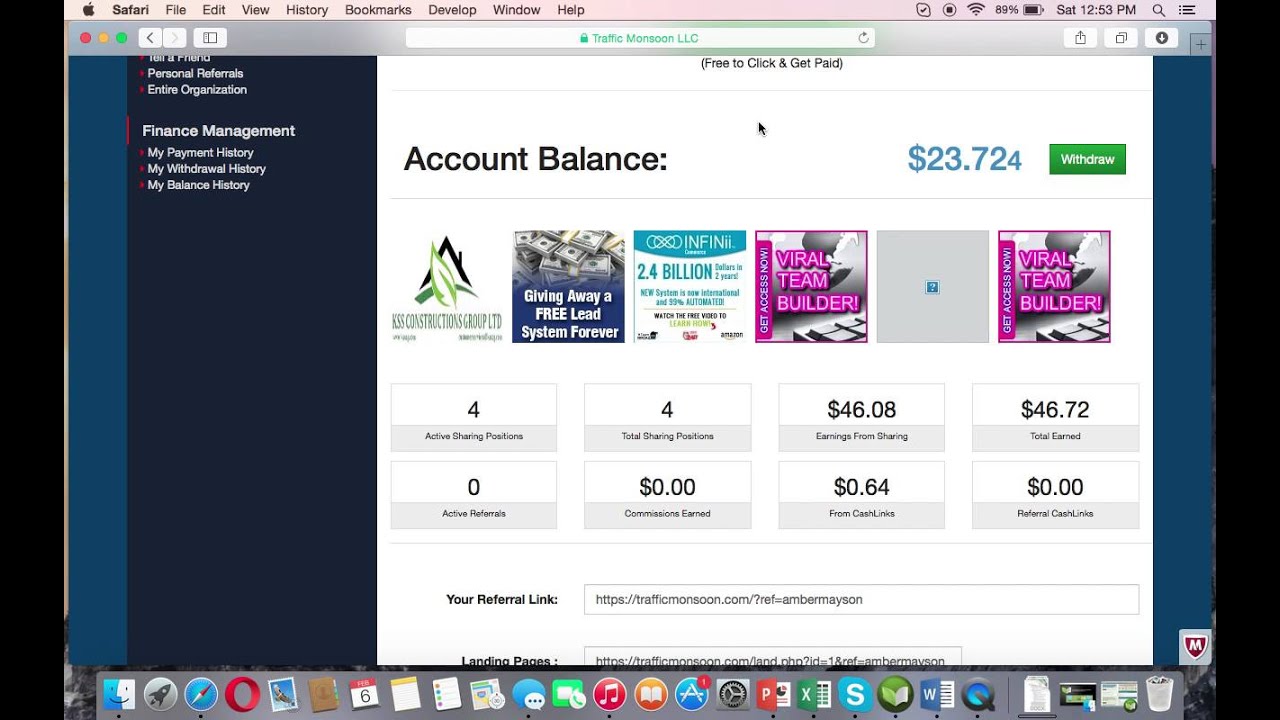Open My Balance History link

tap(198, 184)
